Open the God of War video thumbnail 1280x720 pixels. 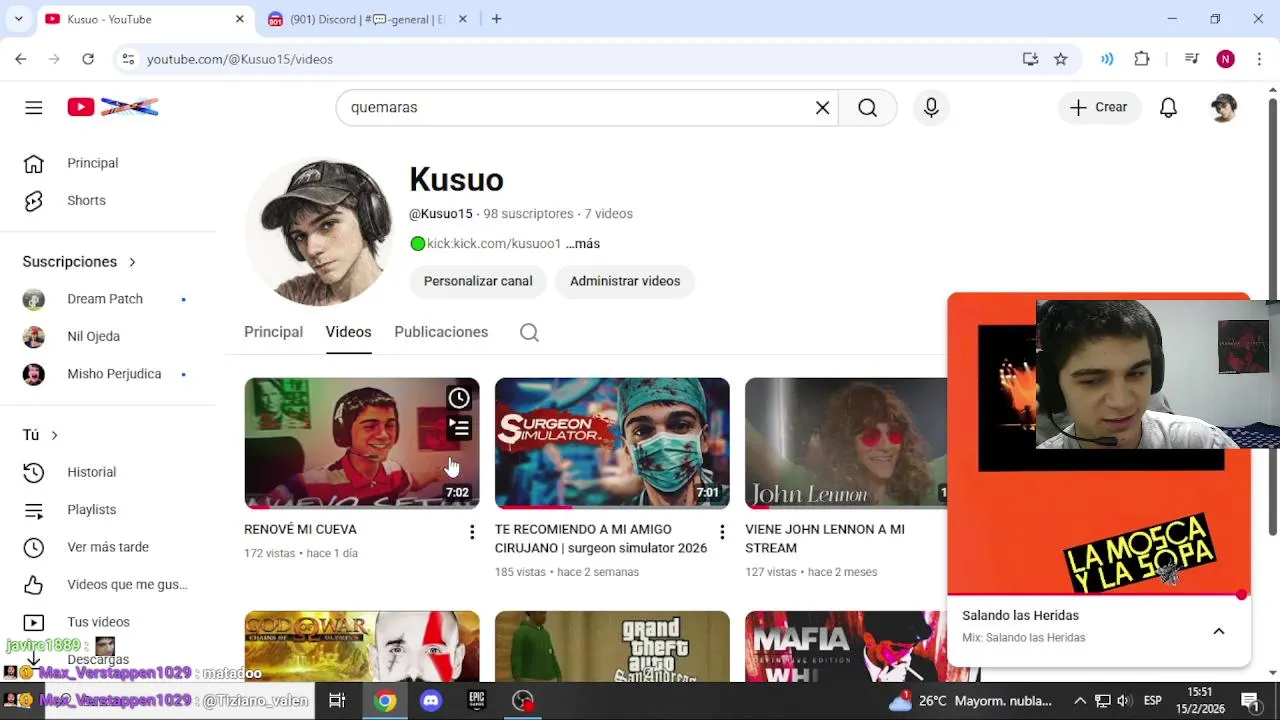point(362,647)
